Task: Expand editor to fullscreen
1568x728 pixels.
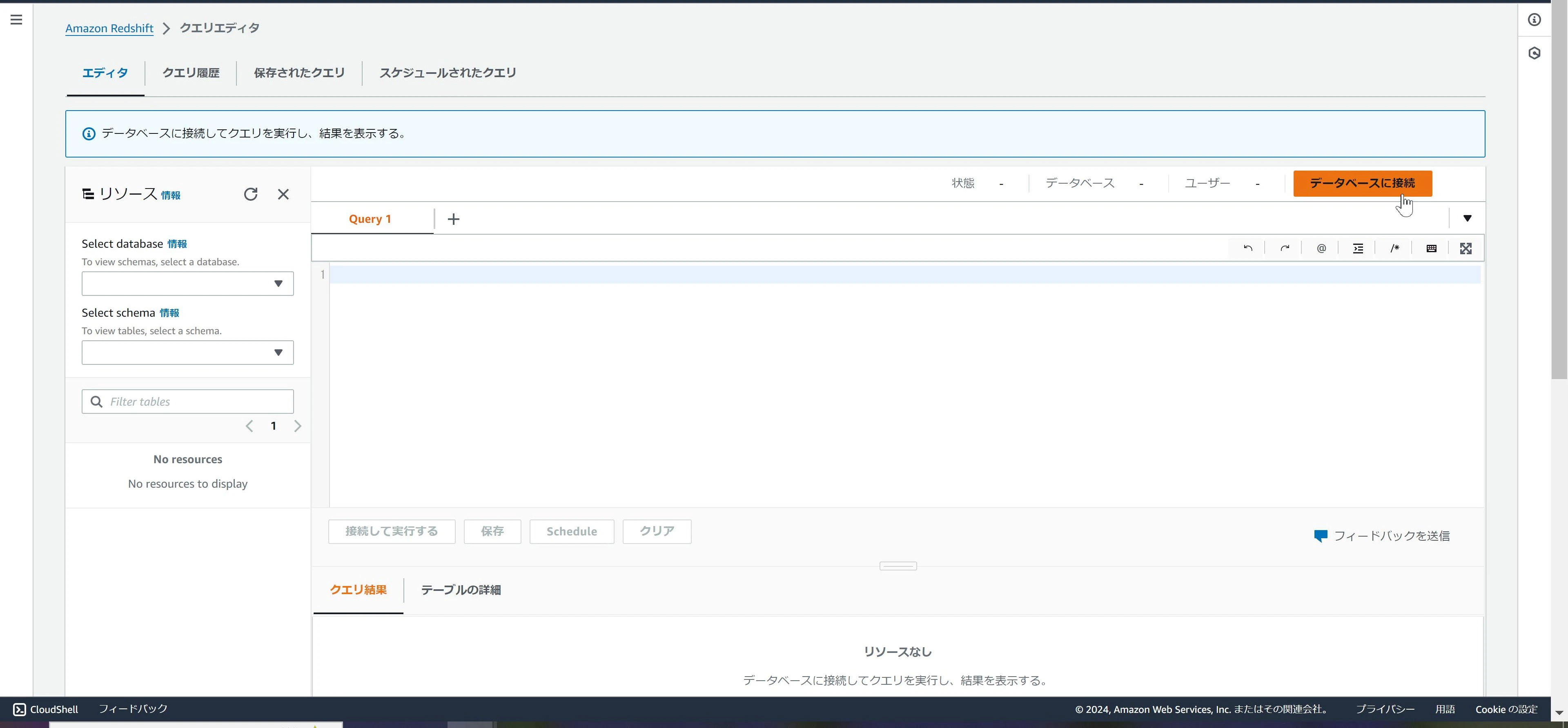Action: (x=1466, y=248)
